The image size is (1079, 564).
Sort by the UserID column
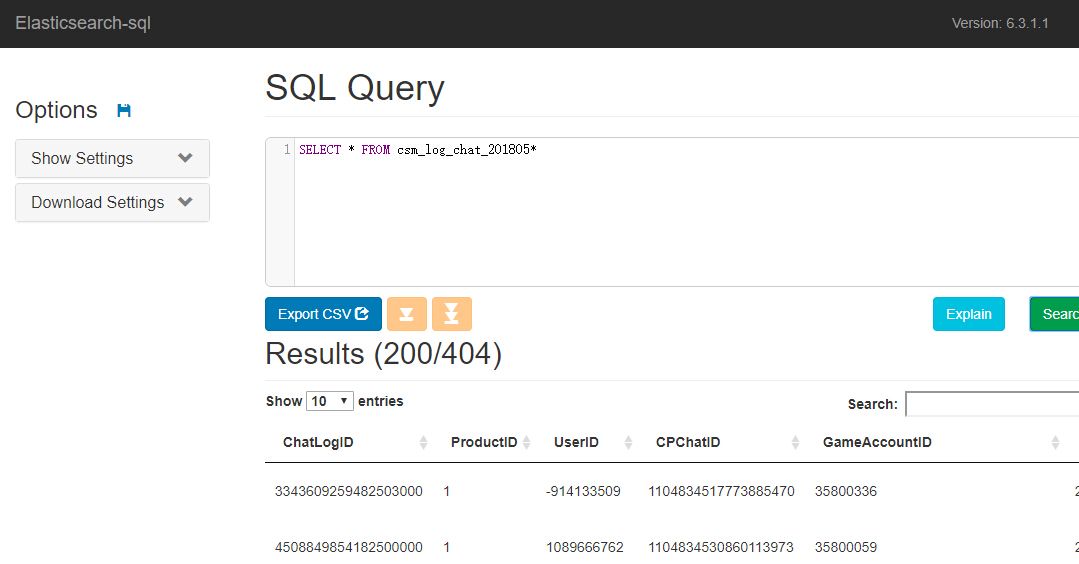coord(588,442)
